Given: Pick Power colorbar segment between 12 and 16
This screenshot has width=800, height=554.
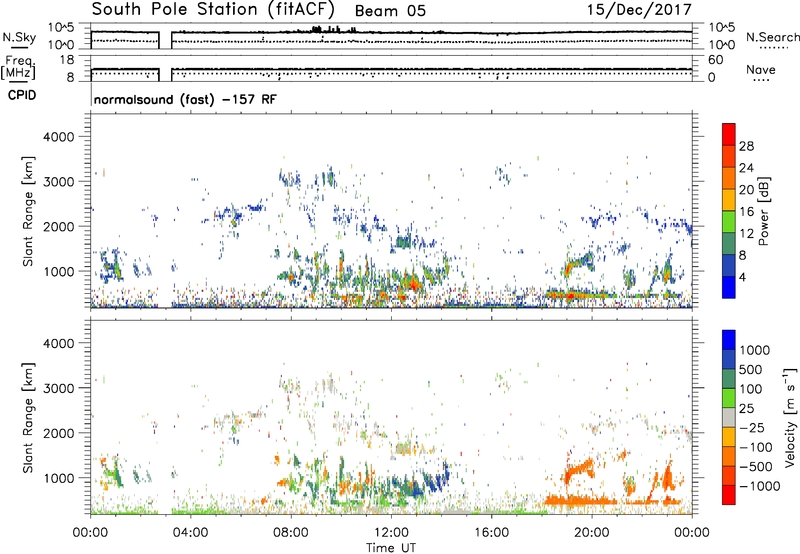Looking at the screenshot, I should coord(729,222).
